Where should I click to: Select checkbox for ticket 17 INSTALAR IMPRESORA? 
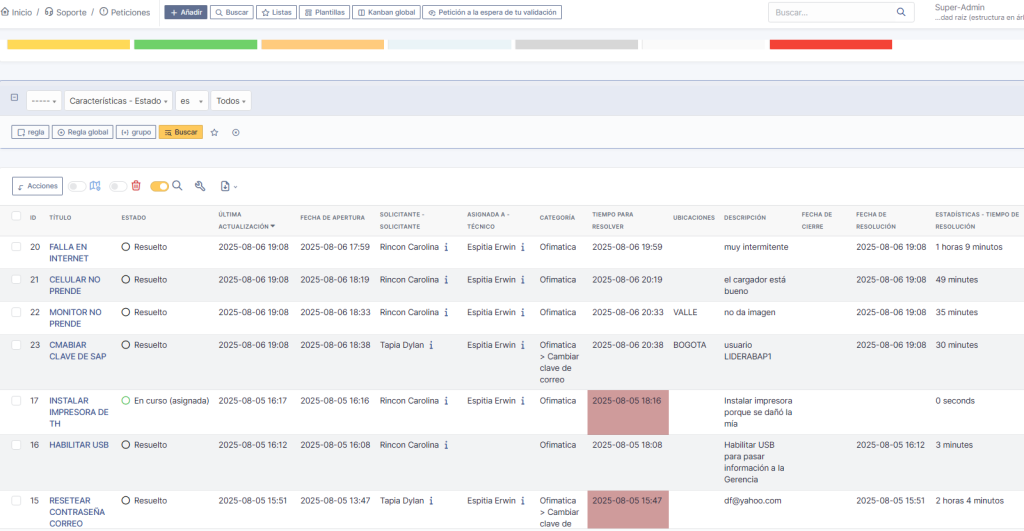(16, 400)
